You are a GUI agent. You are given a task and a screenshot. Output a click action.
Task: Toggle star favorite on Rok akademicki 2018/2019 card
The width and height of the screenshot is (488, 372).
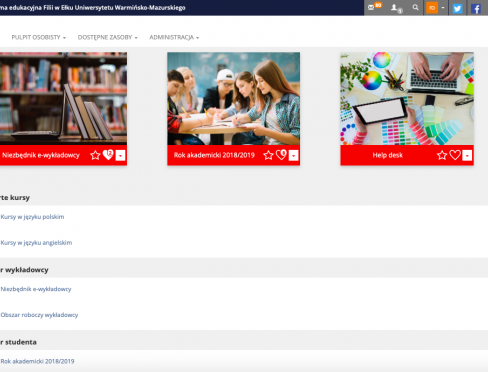point(268,155)
